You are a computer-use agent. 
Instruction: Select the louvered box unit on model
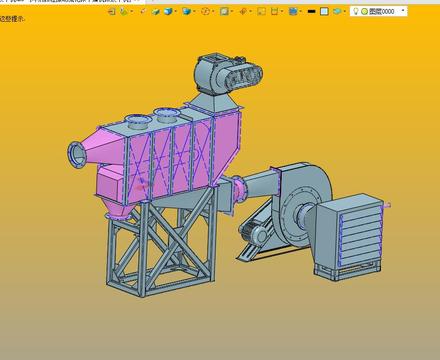click(x=348, y=237)
